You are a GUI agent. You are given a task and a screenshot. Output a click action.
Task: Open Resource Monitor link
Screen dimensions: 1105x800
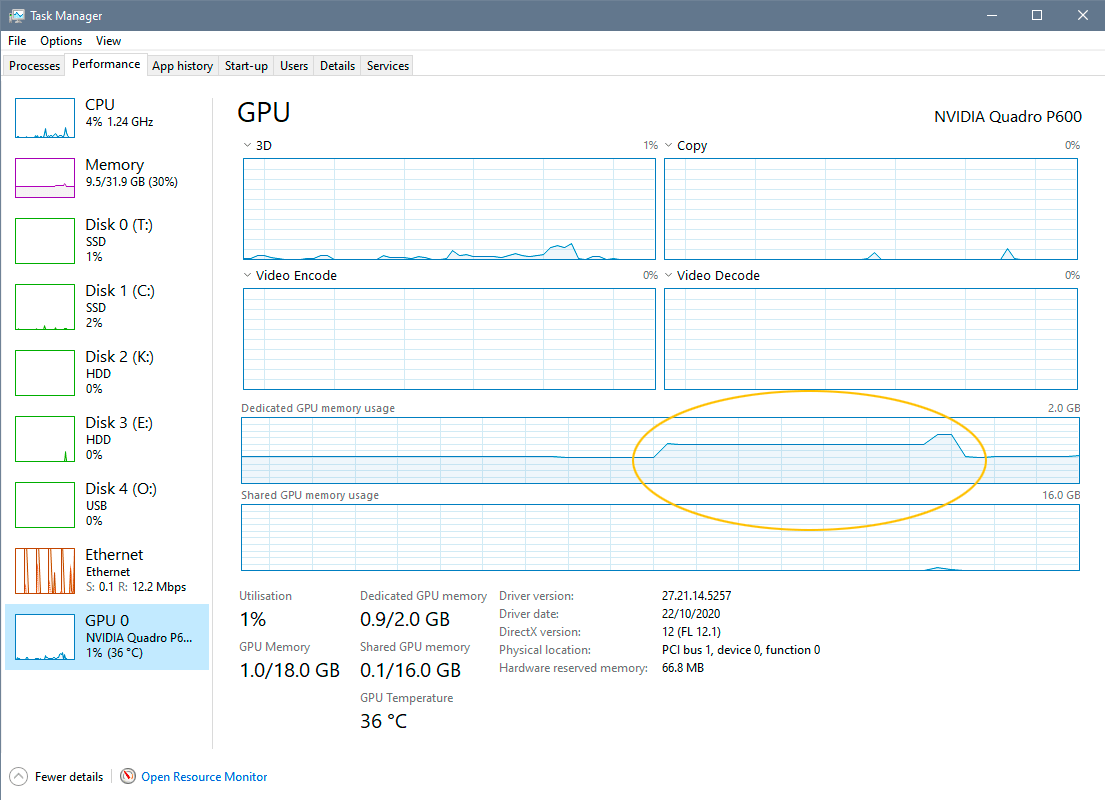point(204,776)
